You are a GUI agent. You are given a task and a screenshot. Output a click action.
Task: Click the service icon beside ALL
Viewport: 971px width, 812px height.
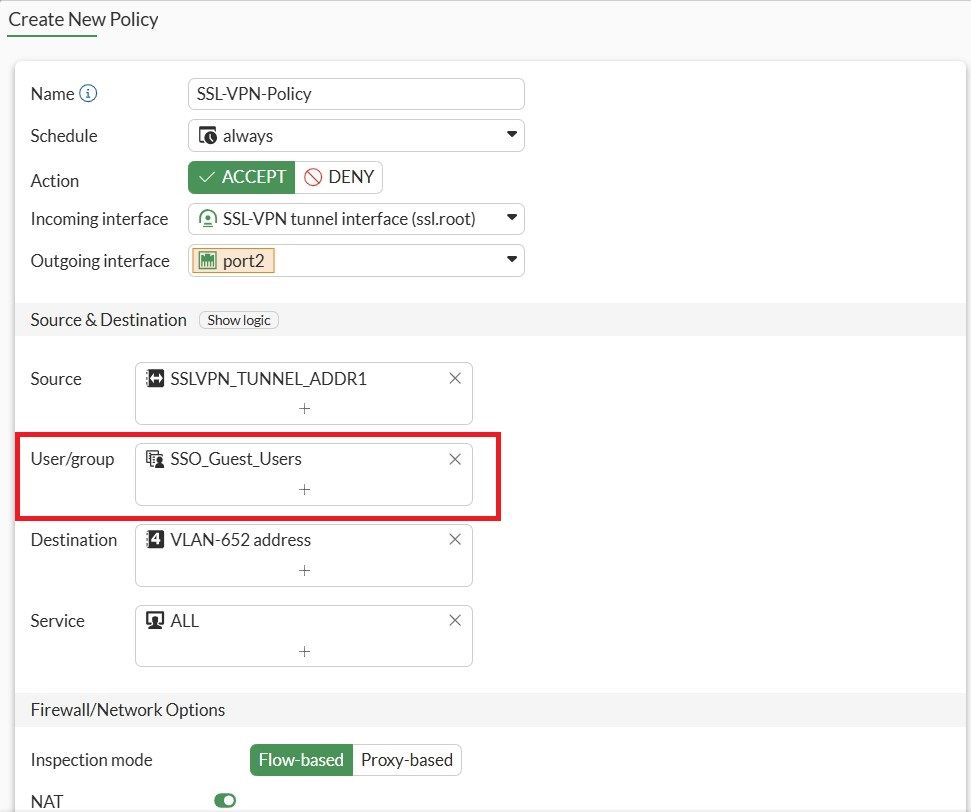155,620
